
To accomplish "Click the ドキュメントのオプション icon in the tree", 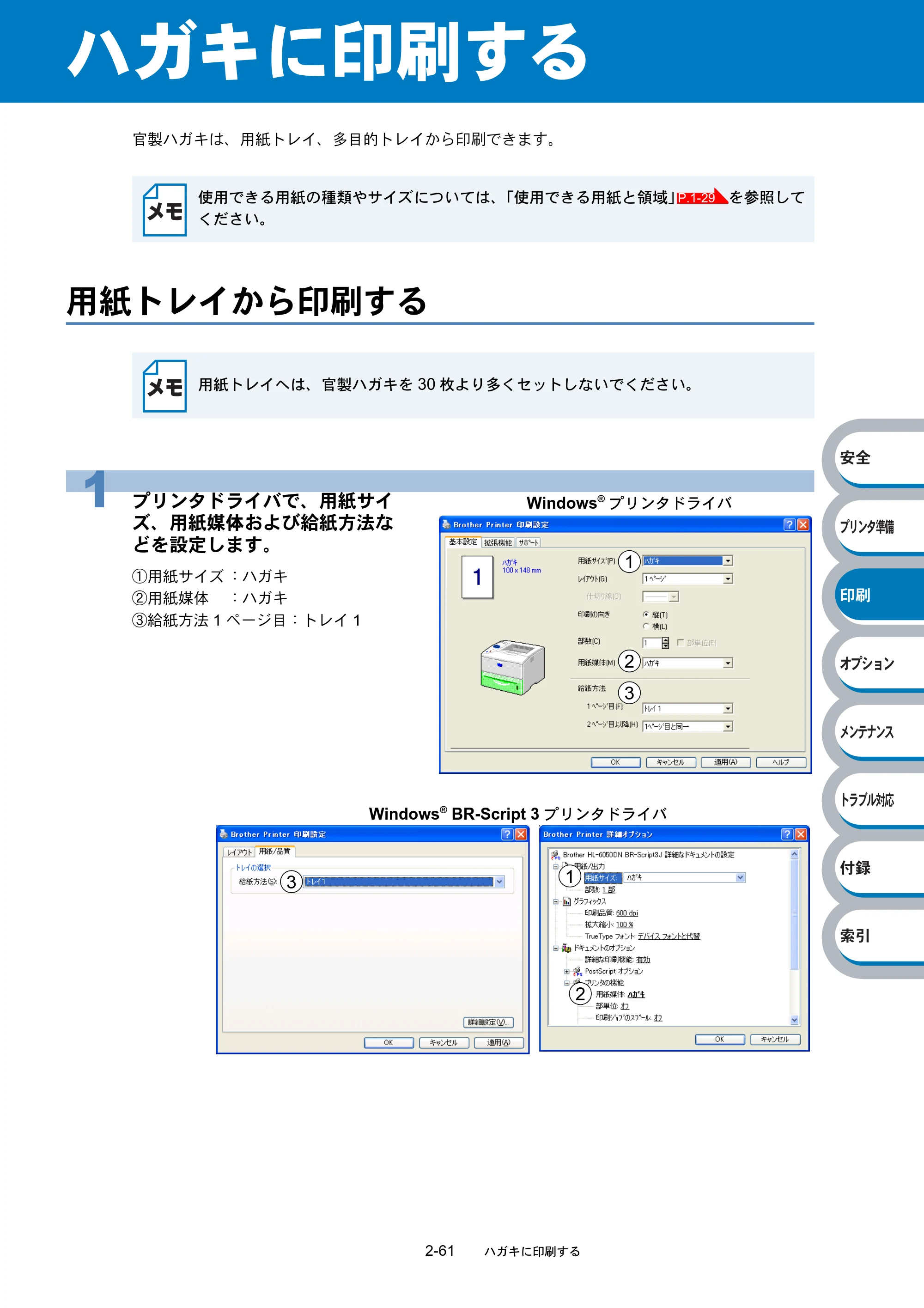I will [566, 948].
